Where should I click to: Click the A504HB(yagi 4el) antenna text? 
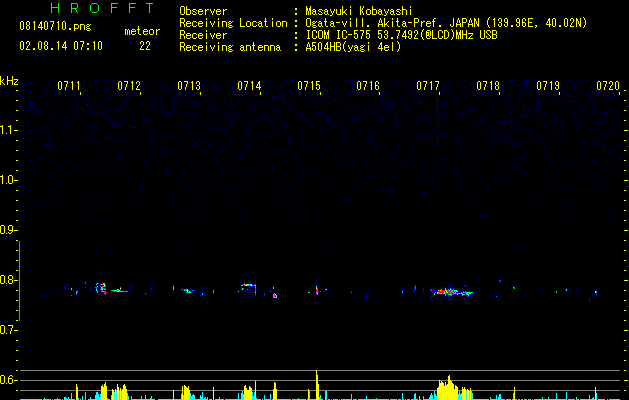coord(353,47)
